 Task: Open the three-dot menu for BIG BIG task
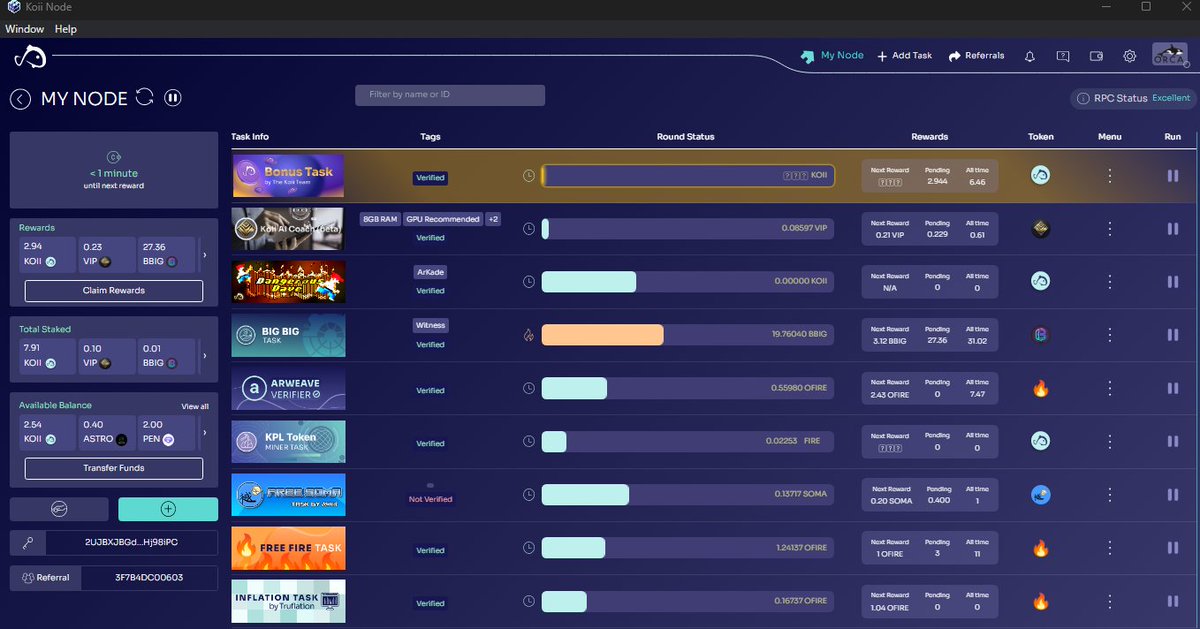point(1110,335)
